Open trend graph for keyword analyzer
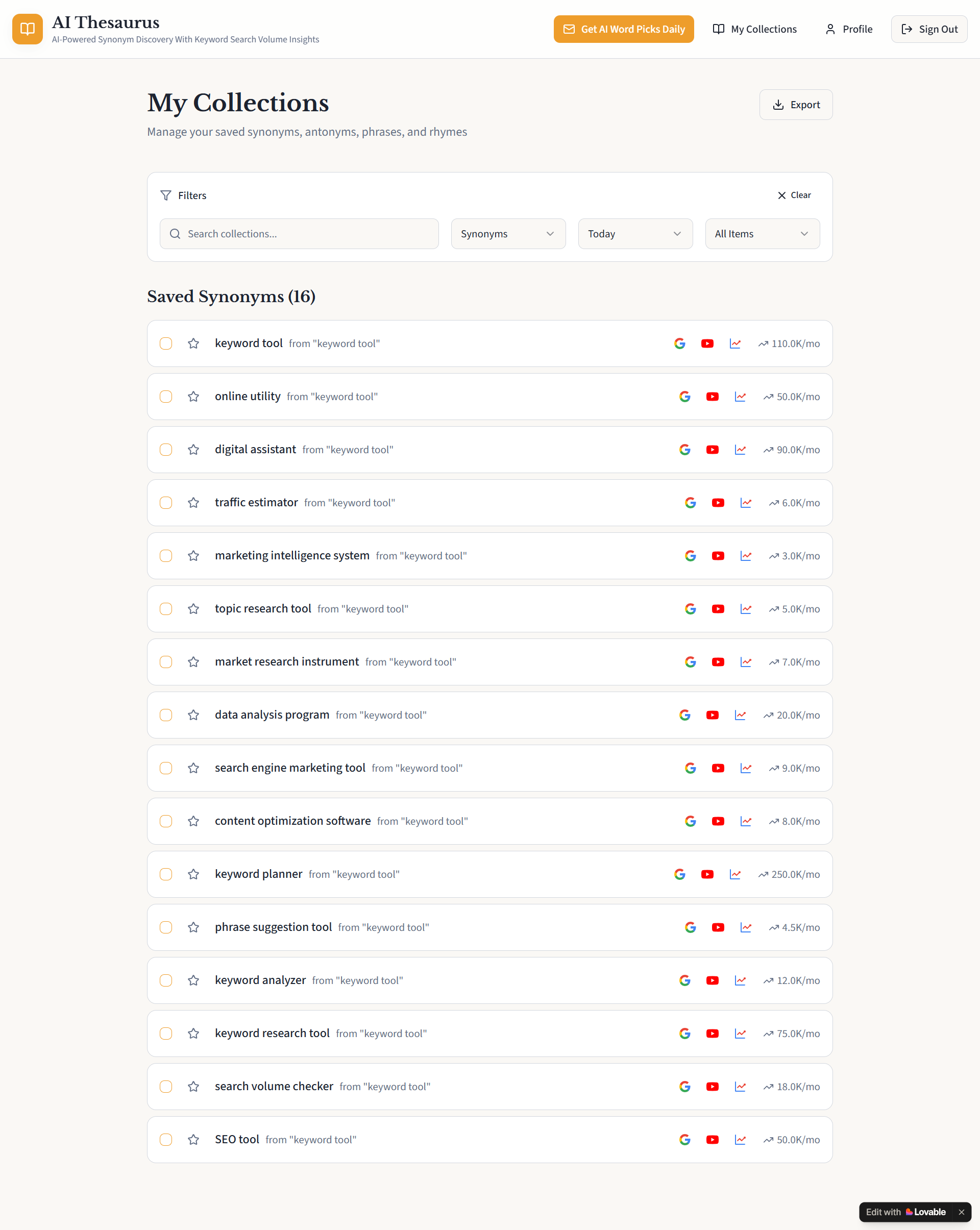 click(x=741, y=981)
